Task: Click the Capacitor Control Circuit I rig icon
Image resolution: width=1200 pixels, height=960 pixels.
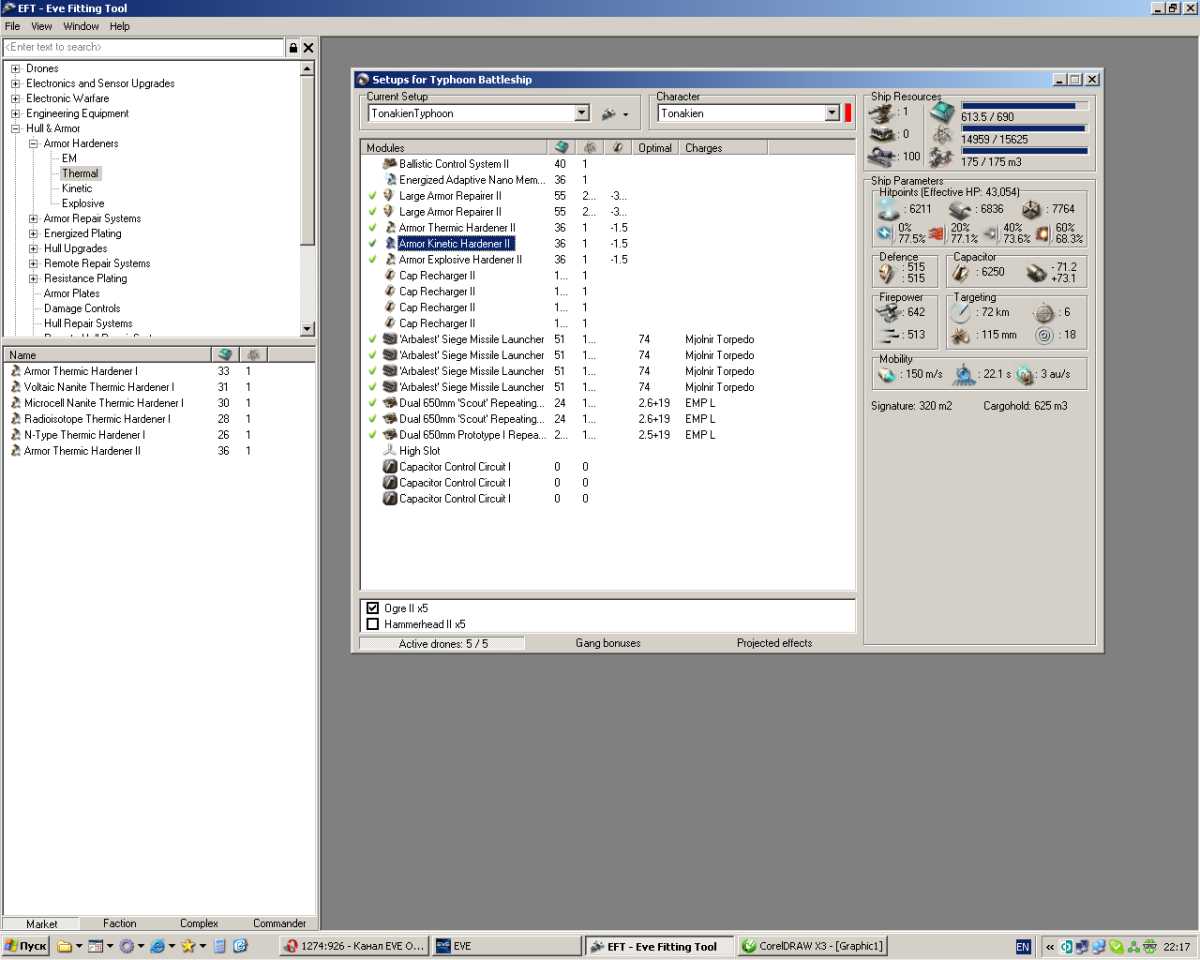Action: point(390,467)
